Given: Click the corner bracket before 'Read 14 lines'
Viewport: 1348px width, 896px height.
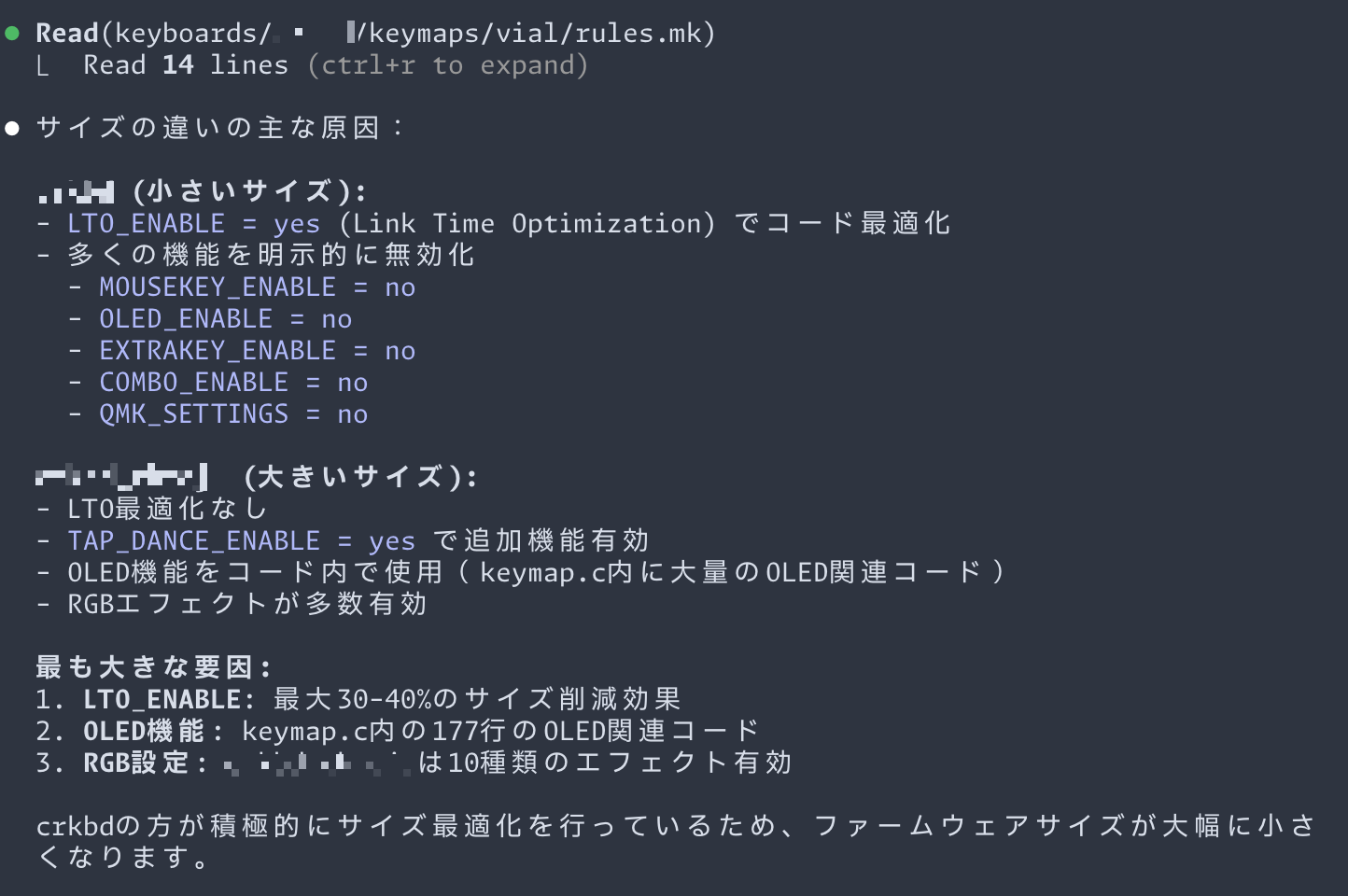Looking at the screenshot, I should tap(43, 66).
